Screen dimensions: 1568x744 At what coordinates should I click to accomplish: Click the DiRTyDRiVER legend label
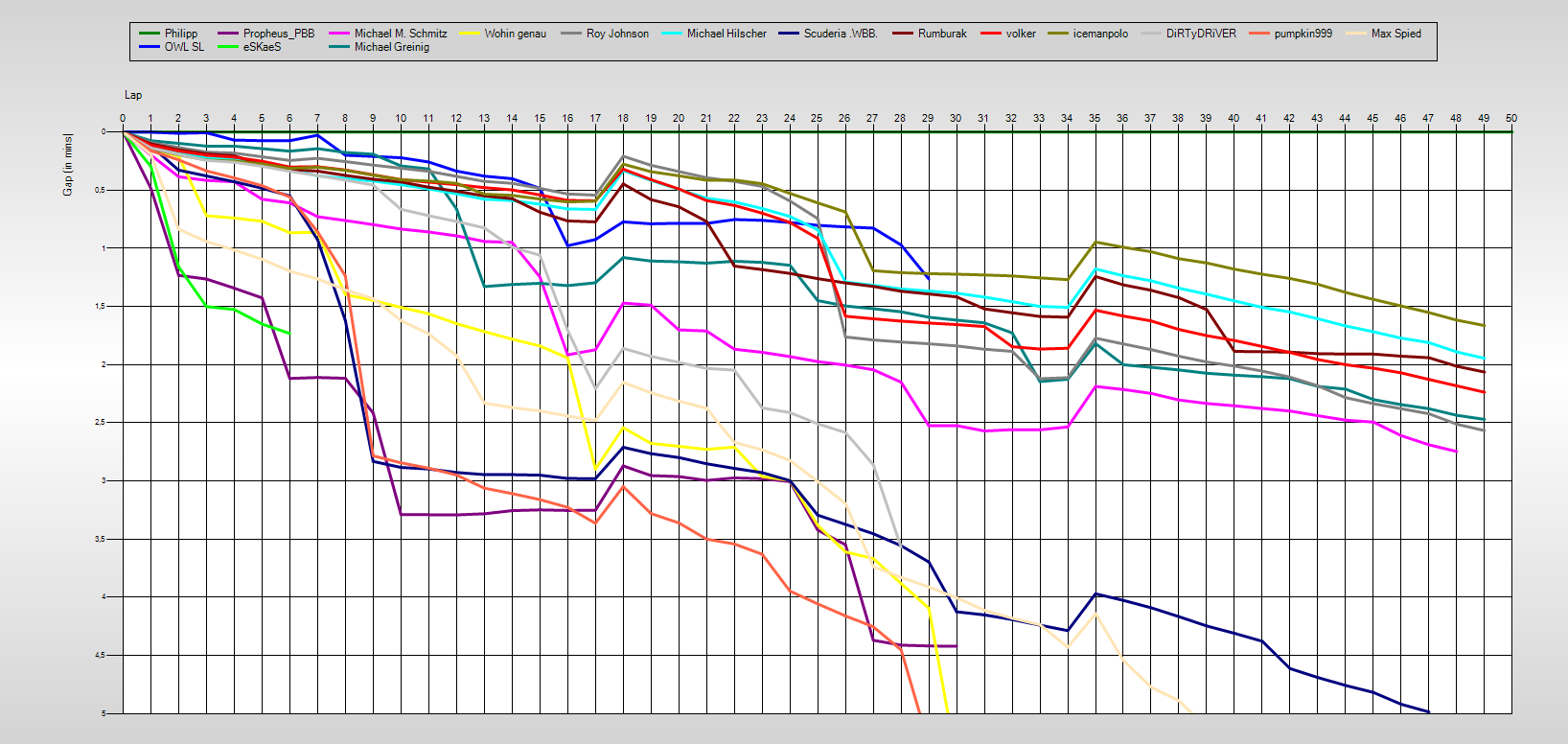pyautogui.click(x=1201, y=34)
